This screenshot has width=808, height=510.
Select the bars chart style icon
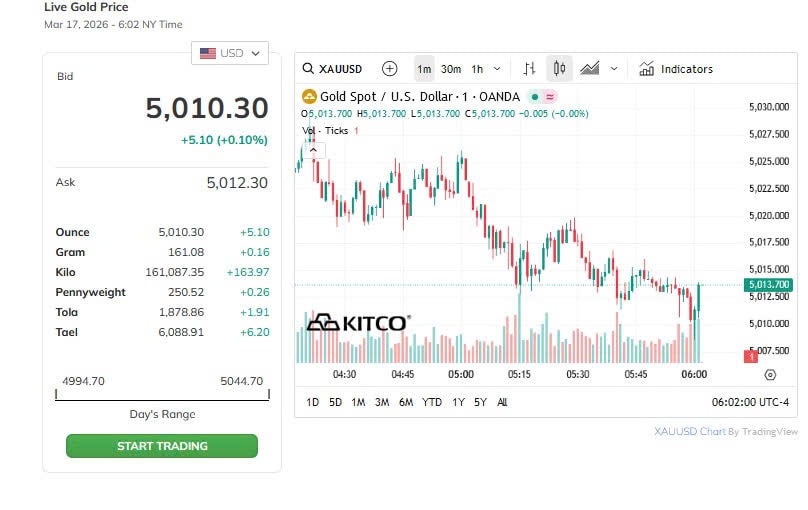(x=530, y=69)
